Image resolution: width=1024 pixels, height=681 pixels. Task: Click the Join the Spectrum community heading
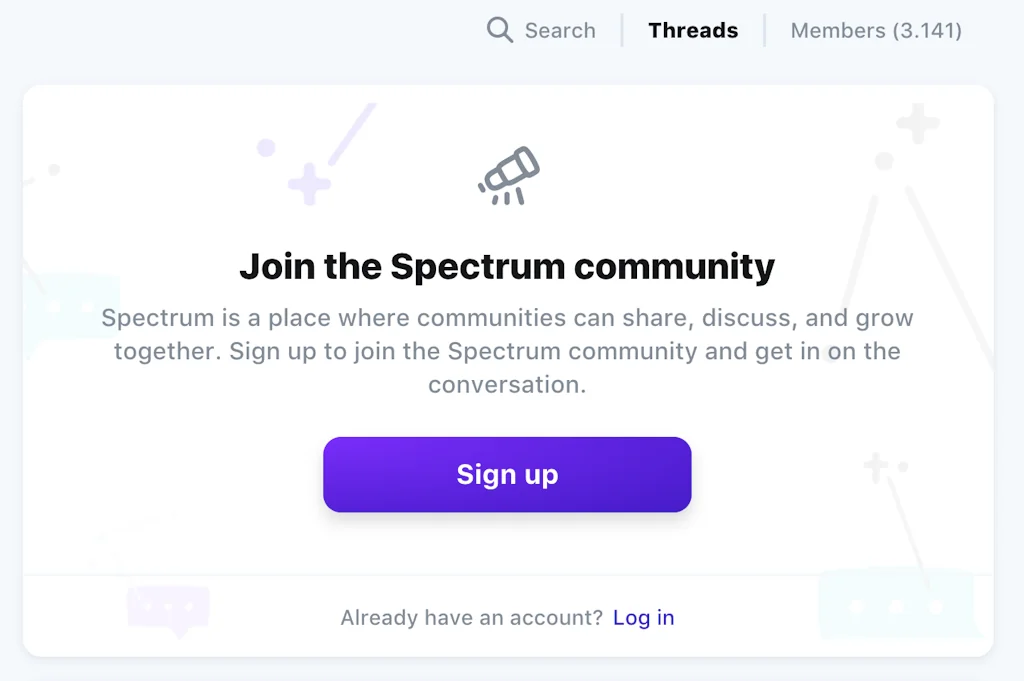click(x=507, y=266)
